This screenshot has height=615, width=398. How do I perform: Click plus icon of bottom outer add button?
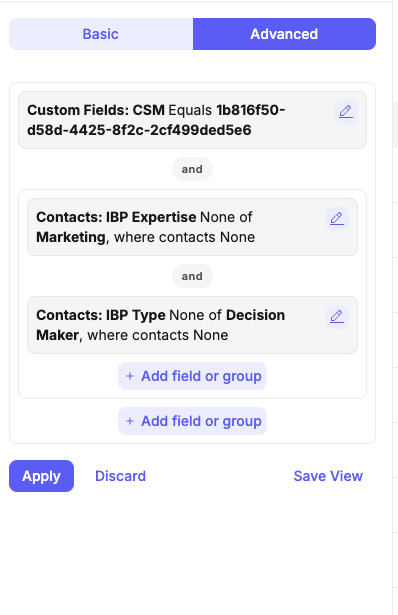130,421
